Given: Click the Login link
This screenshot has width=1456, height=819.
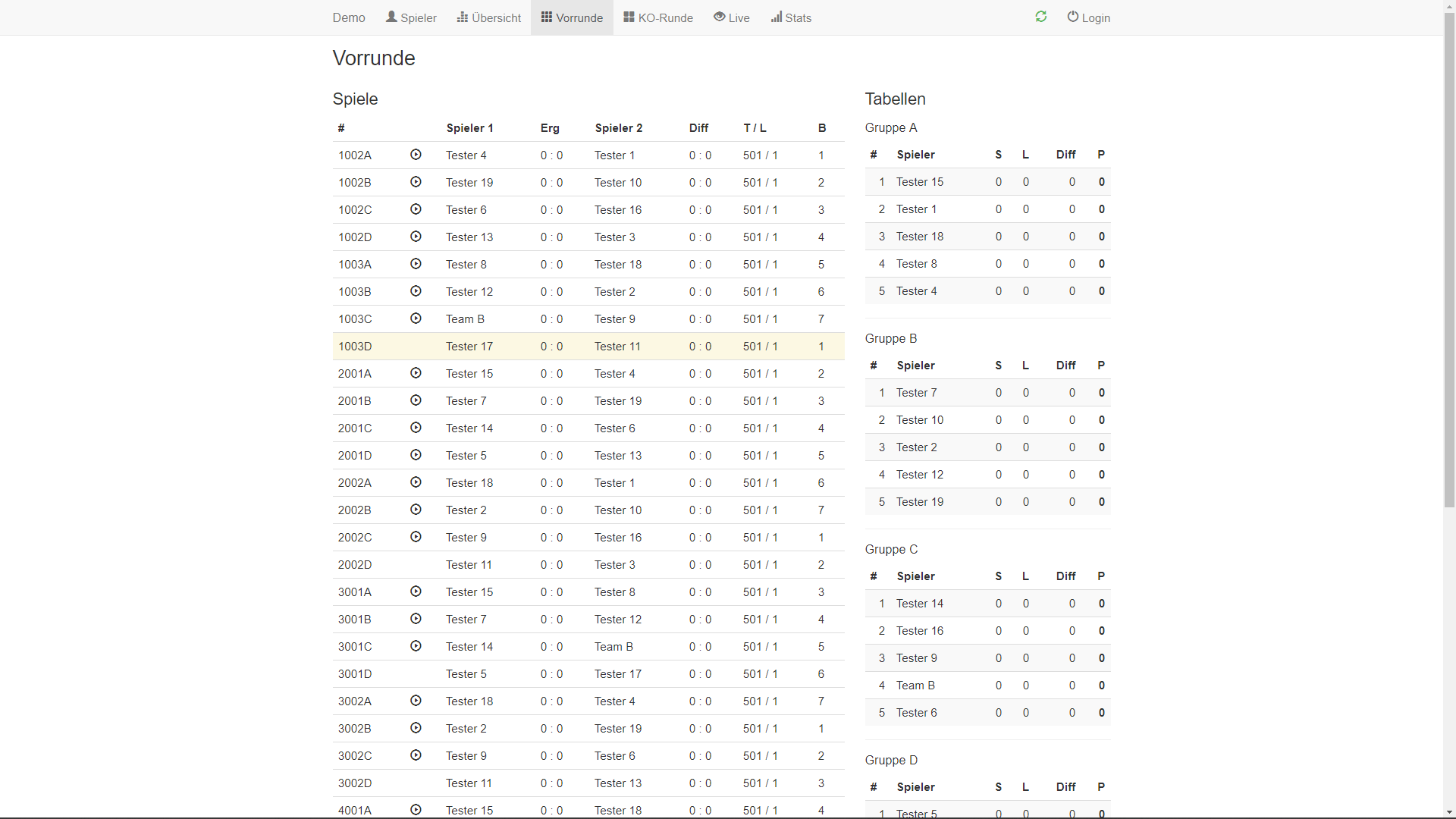Looking at the screenshot, I should click(1088, 17).
